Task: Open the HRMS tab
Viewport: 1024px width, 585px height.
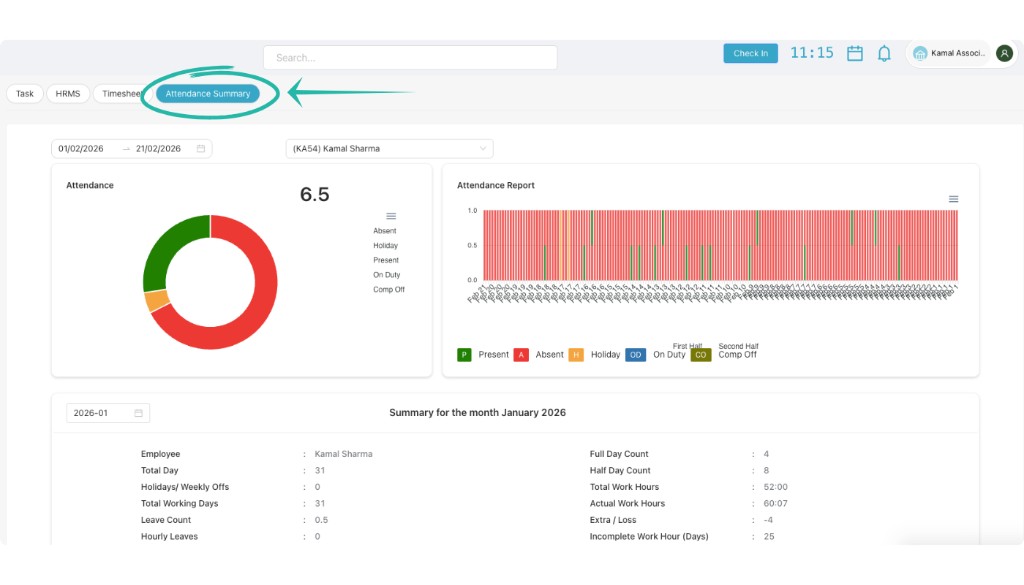Action: tap(68, 94)
